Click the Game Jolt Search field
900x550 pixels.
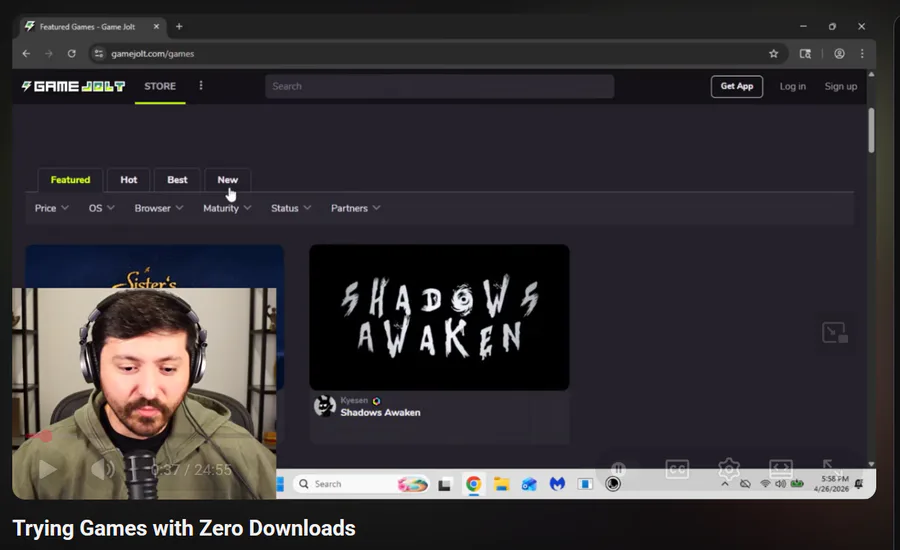pyautogui.click(x=440, y=86)
